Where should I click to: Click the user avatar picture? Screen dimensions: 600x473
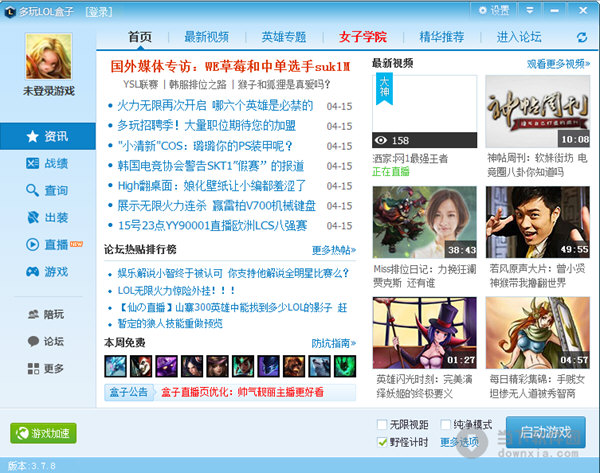click(48, 56)
